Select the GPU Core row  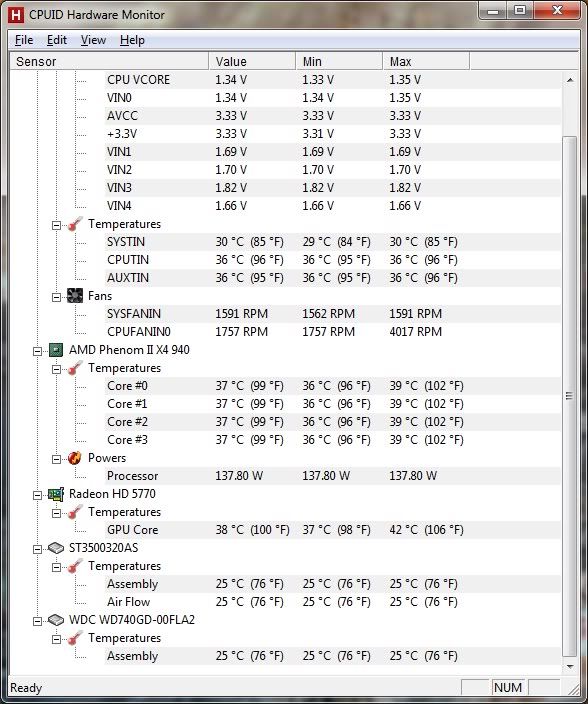click(332, 530)
